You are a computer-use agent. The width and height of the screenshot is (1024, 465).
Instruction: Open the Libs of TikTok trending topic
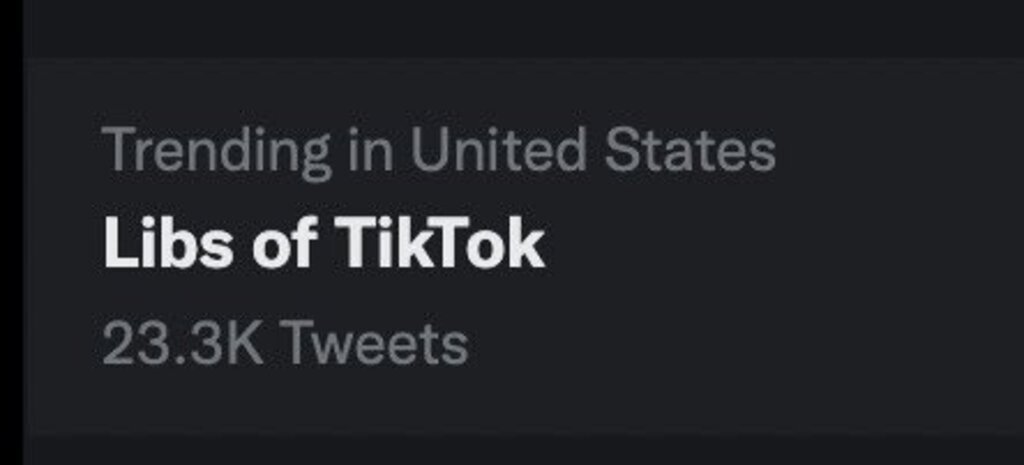tap(324, 245)
